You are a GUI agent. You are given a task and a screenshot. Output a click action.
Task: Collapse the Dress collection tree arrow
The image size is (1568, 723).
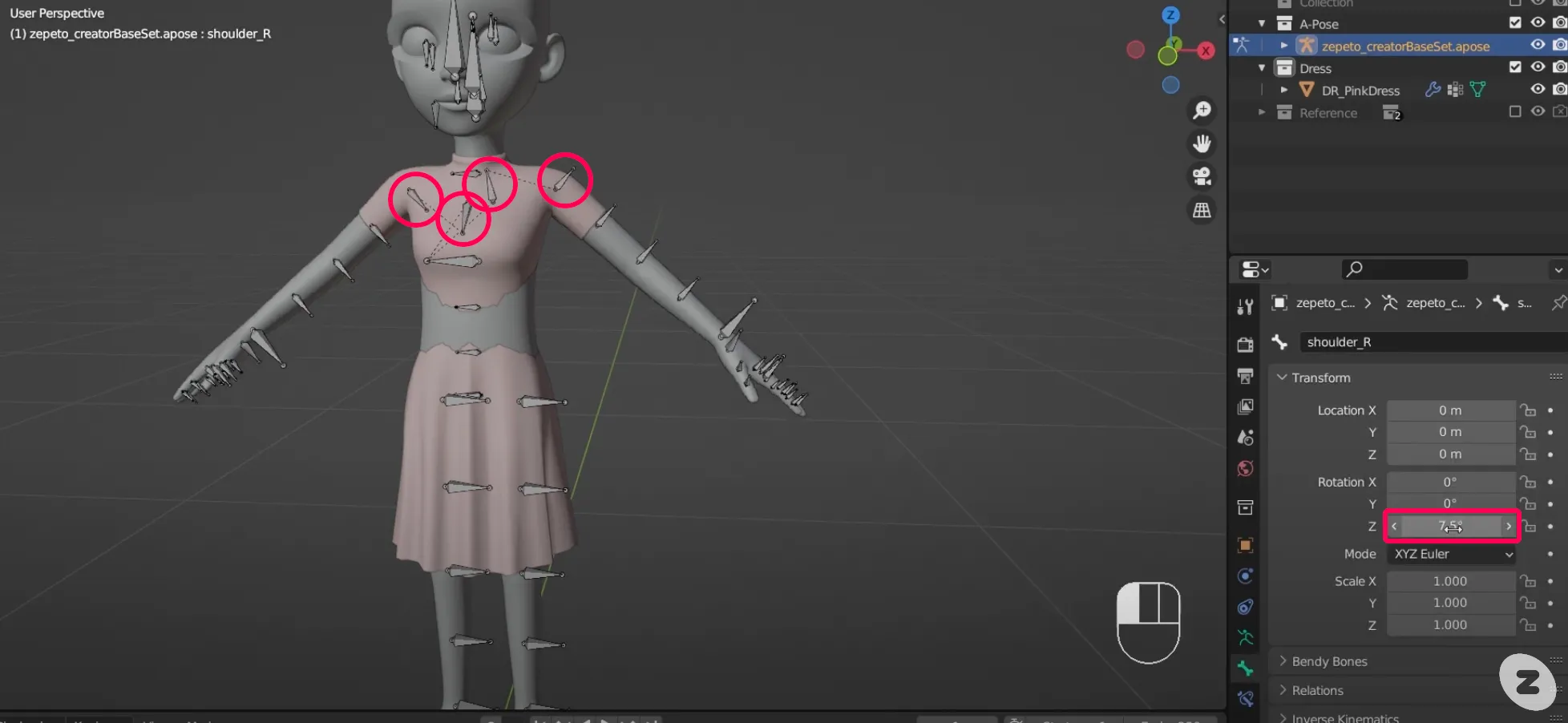point(1262,68)
